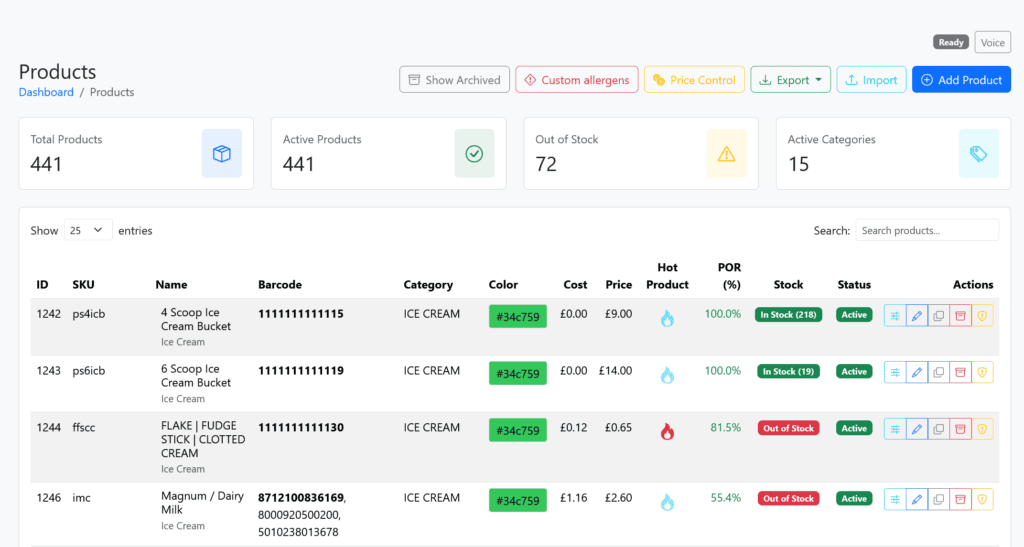Open allergen shield icon for product 1242
This screenshot has width=1024, height=547.
[x=982, y=316]
